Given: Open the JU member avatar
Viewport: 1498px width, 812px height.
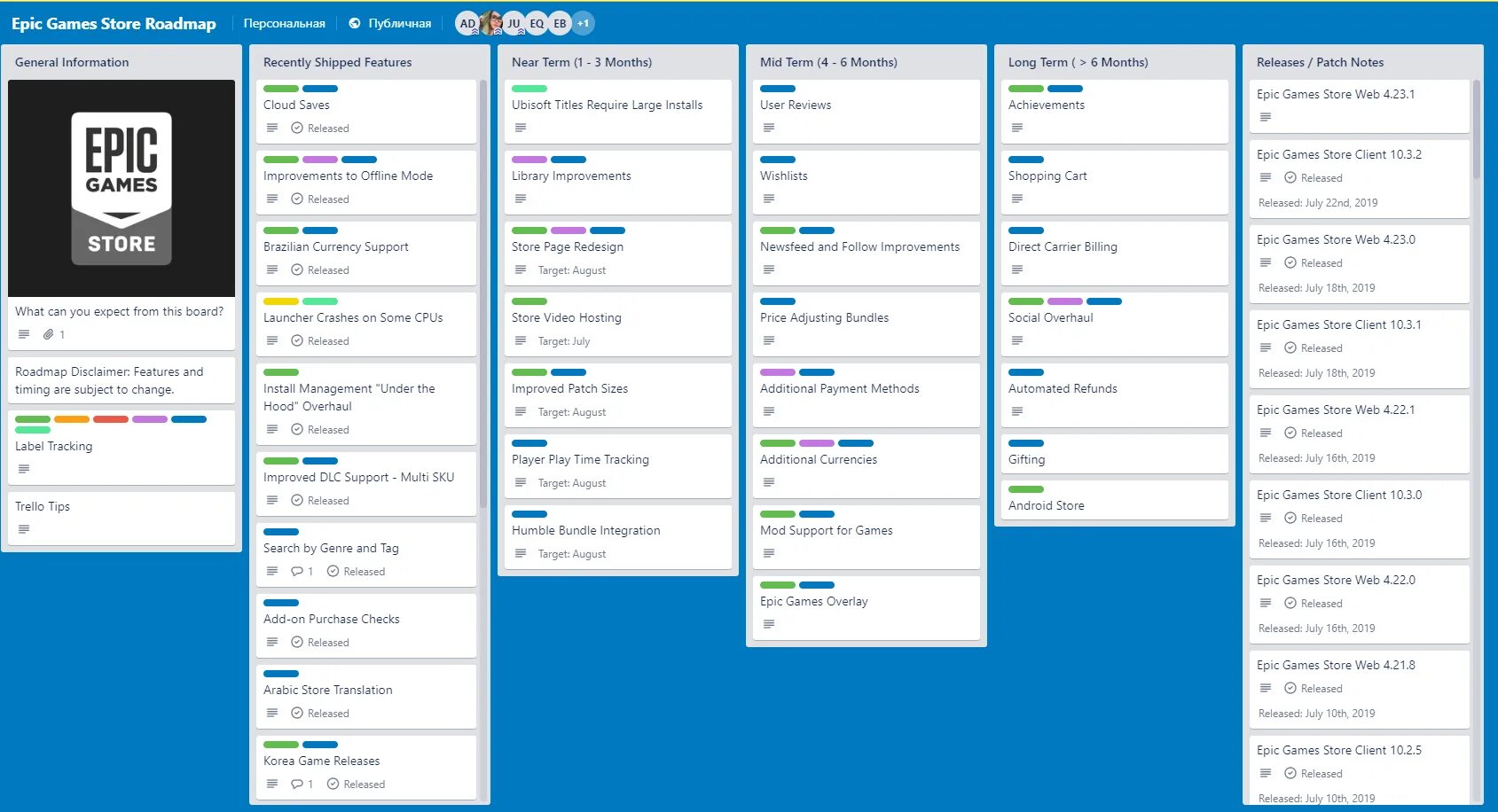Looking at the screenshot, I should coord(514,24).
